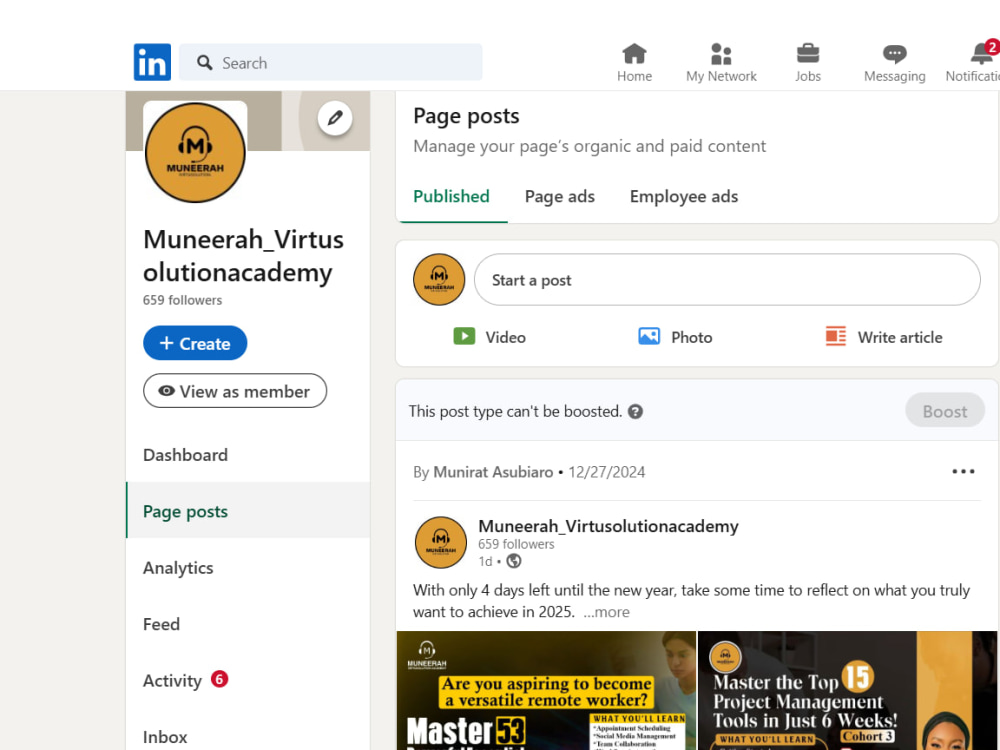
Task: Type in the Search field
Action: (x=330, y=62)
